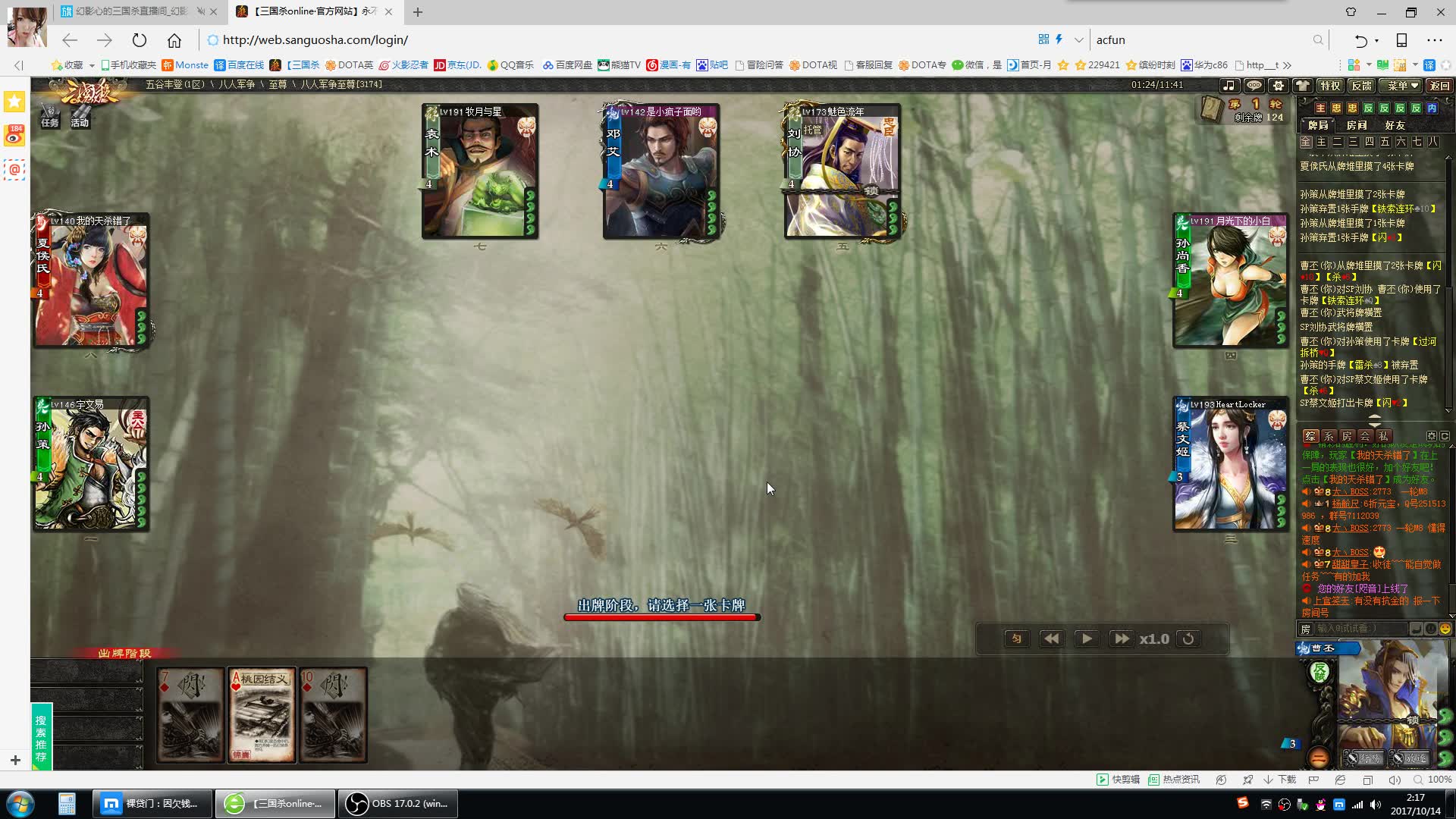The width and height of the screenshot is (1456, 819).
Task: Switch to the 好友 tab
Action: coord(1395,125)
